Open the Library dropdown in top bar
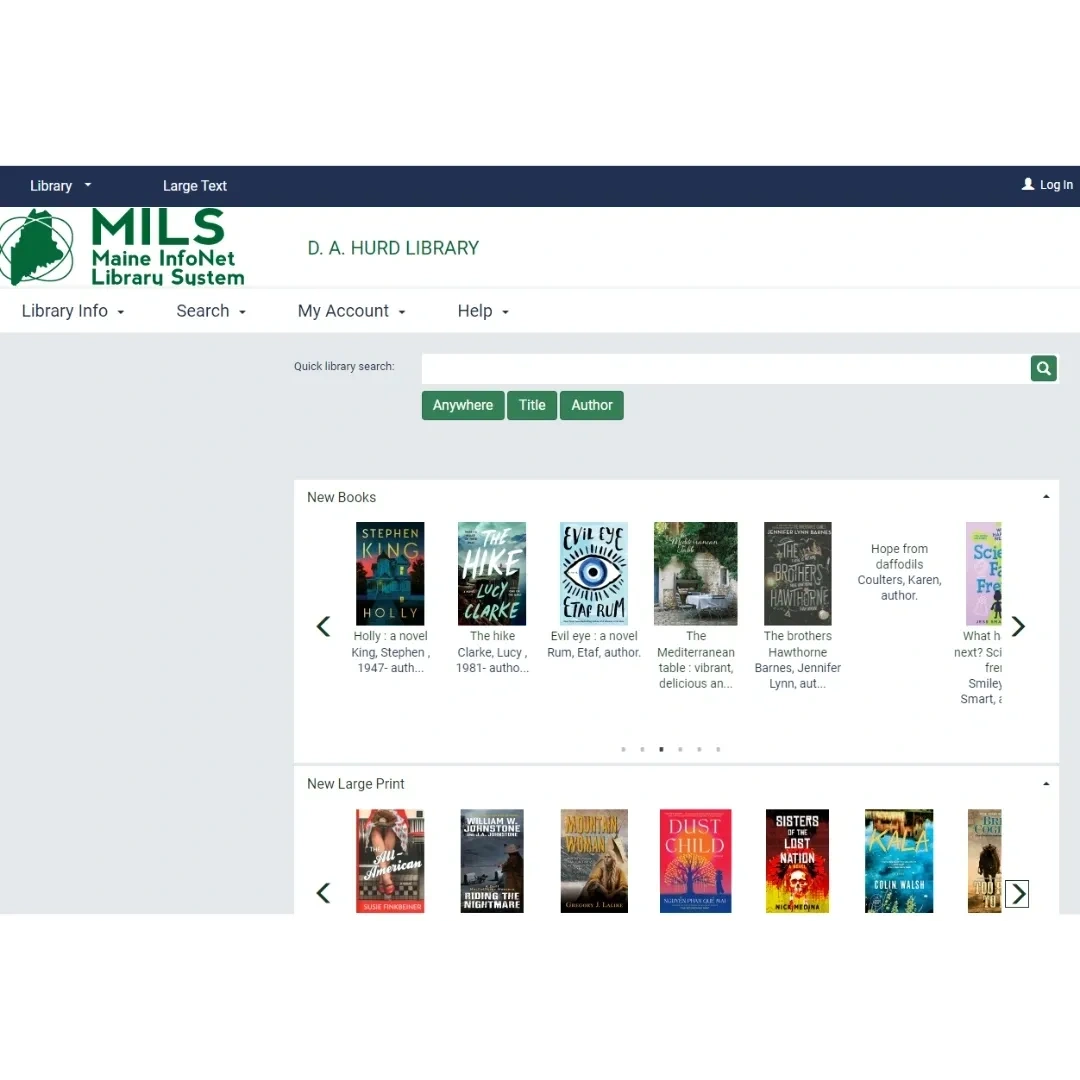1080x1080 pixels. pos(60,186)
